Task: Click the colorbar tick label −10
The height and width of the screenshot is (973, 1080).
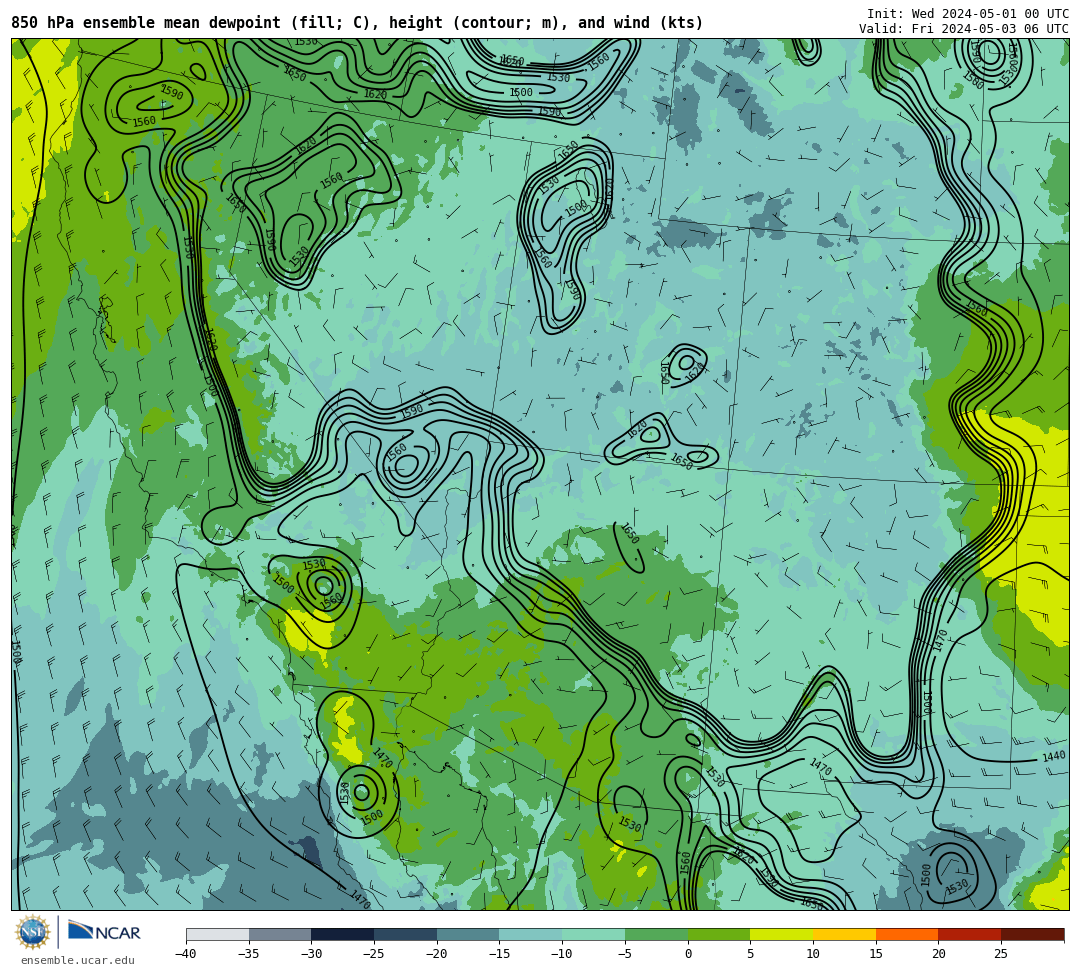Action: [561, 954]
